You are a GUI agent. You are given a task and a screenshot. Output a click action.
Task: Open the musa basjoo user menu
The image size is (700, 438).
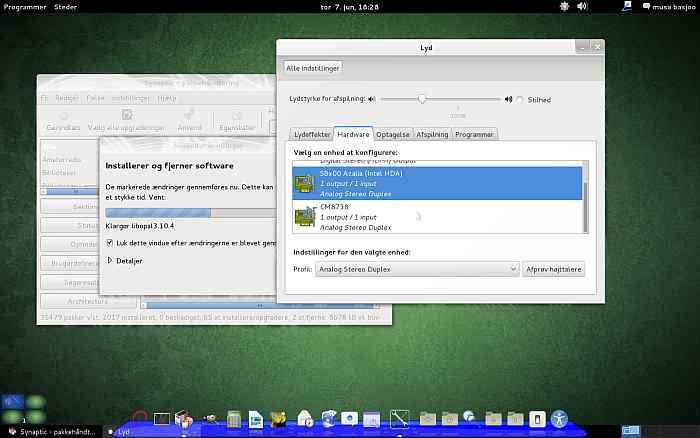pos(669,7)
